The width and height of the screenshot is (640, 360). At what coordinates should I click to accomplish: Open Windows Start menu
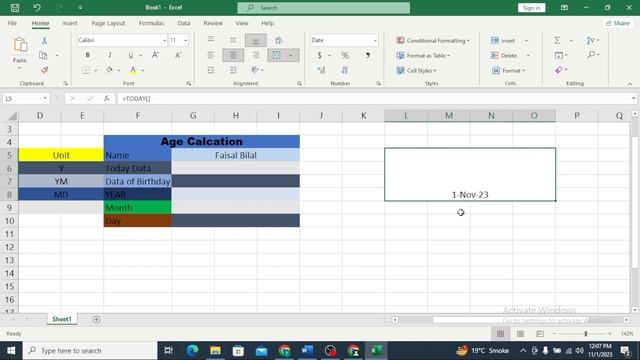tap(11, 350)
